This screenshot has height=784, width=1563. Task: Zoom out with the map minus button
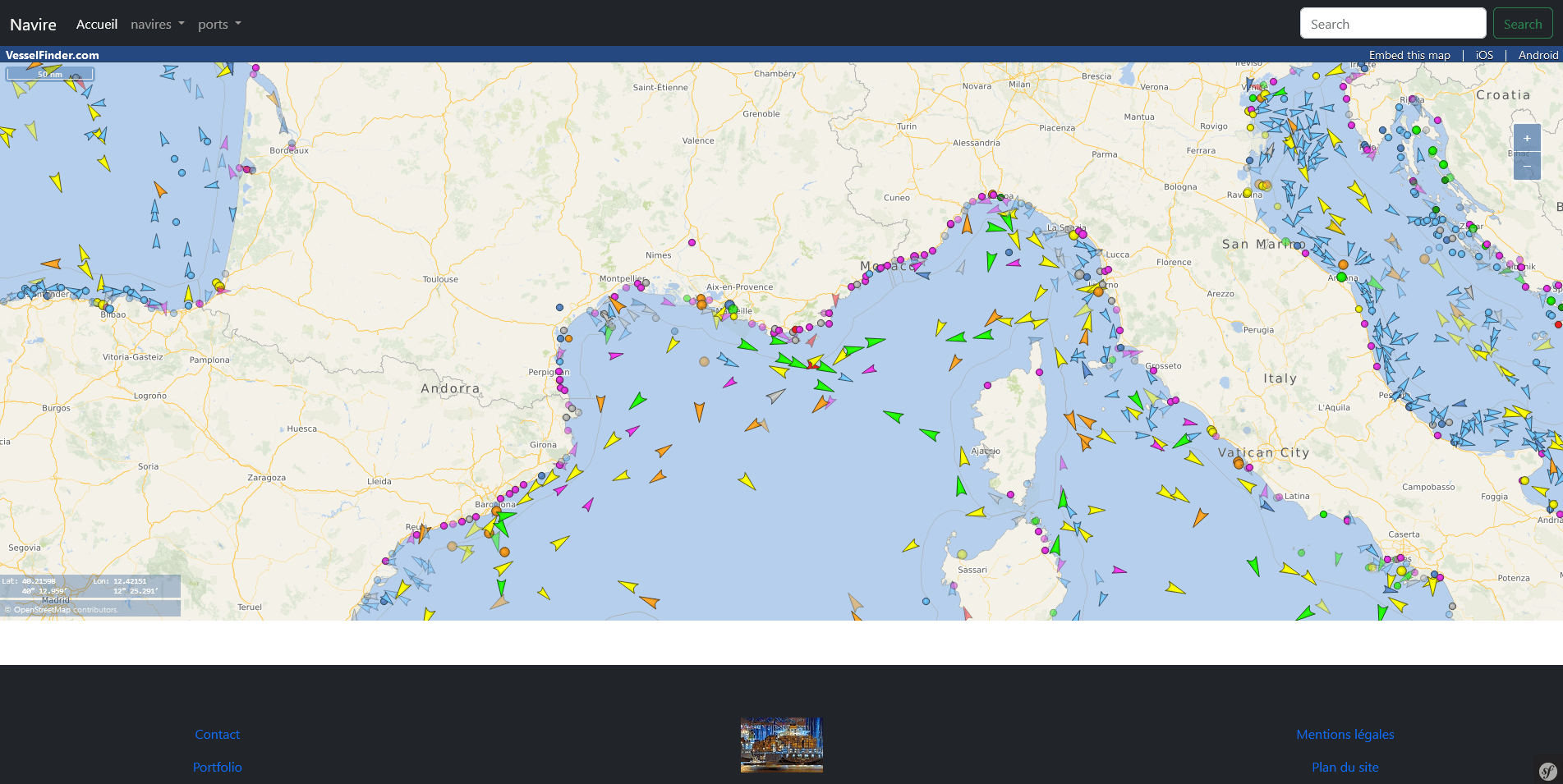(1527, 166)
